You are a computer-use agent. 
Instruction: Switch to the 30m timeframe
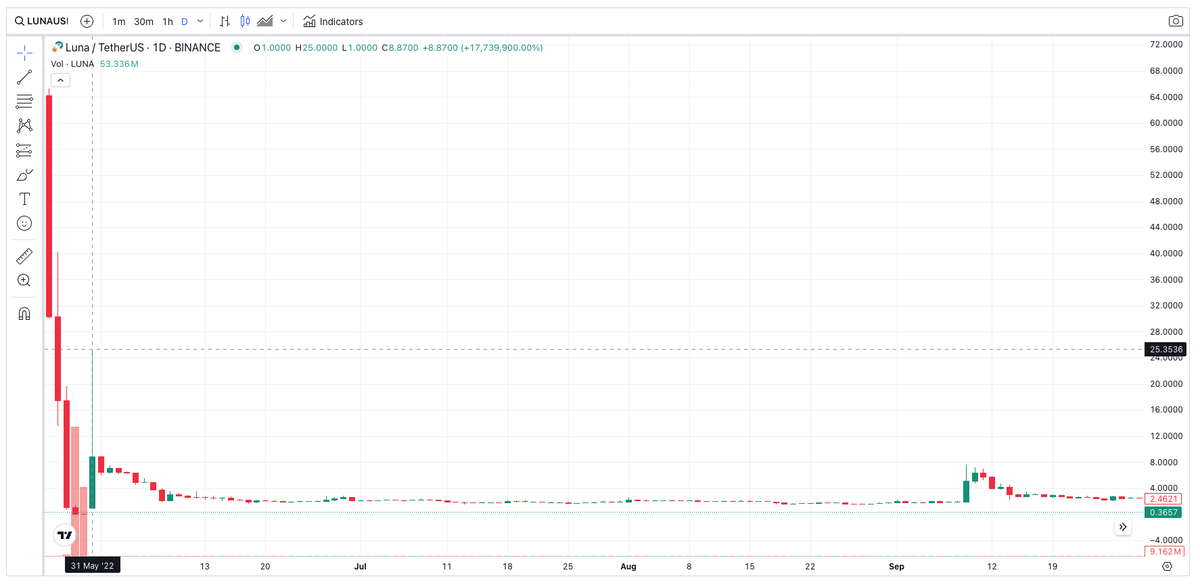(144, 21)
